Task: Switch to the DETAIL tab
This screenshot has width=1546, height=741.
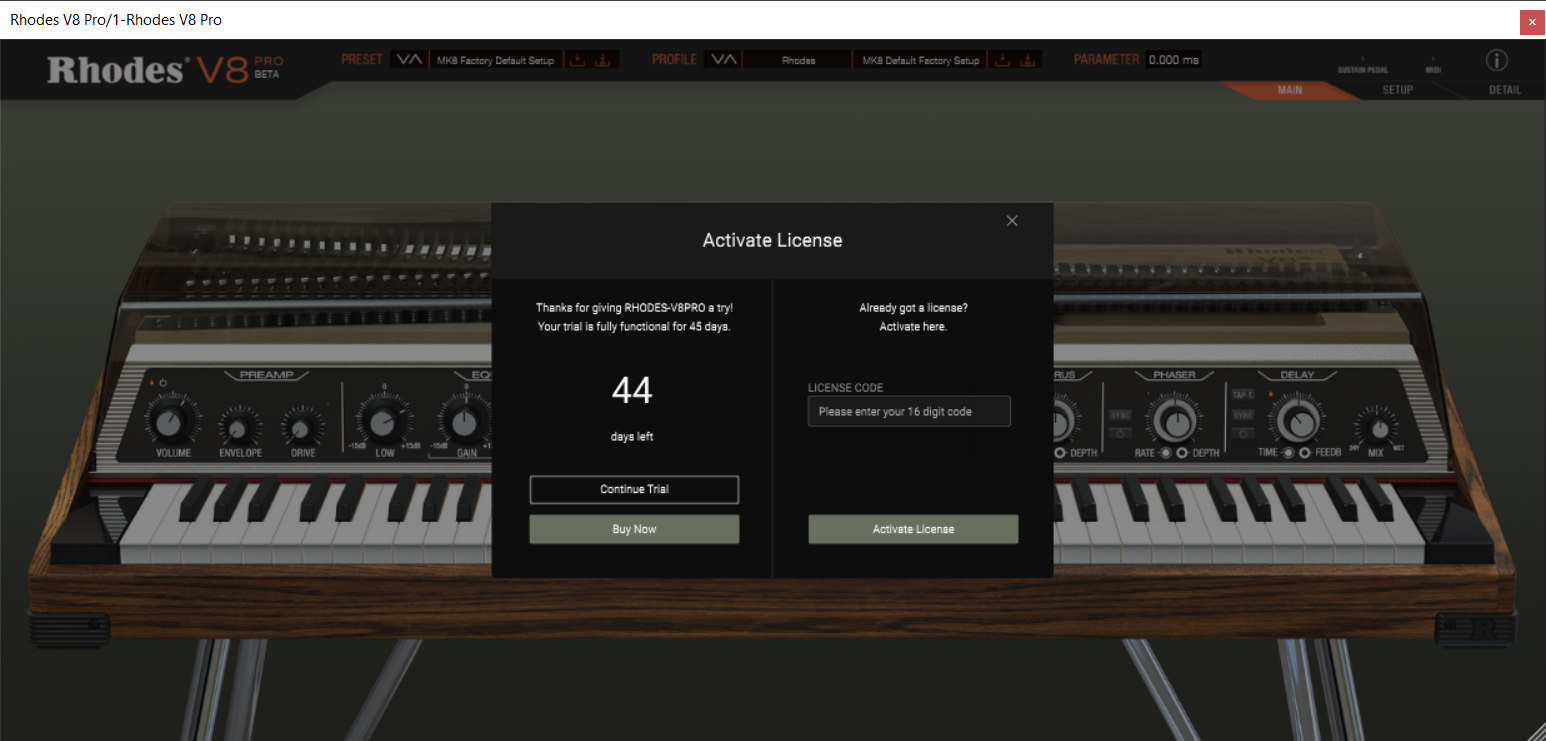Action: [1504, 90]
